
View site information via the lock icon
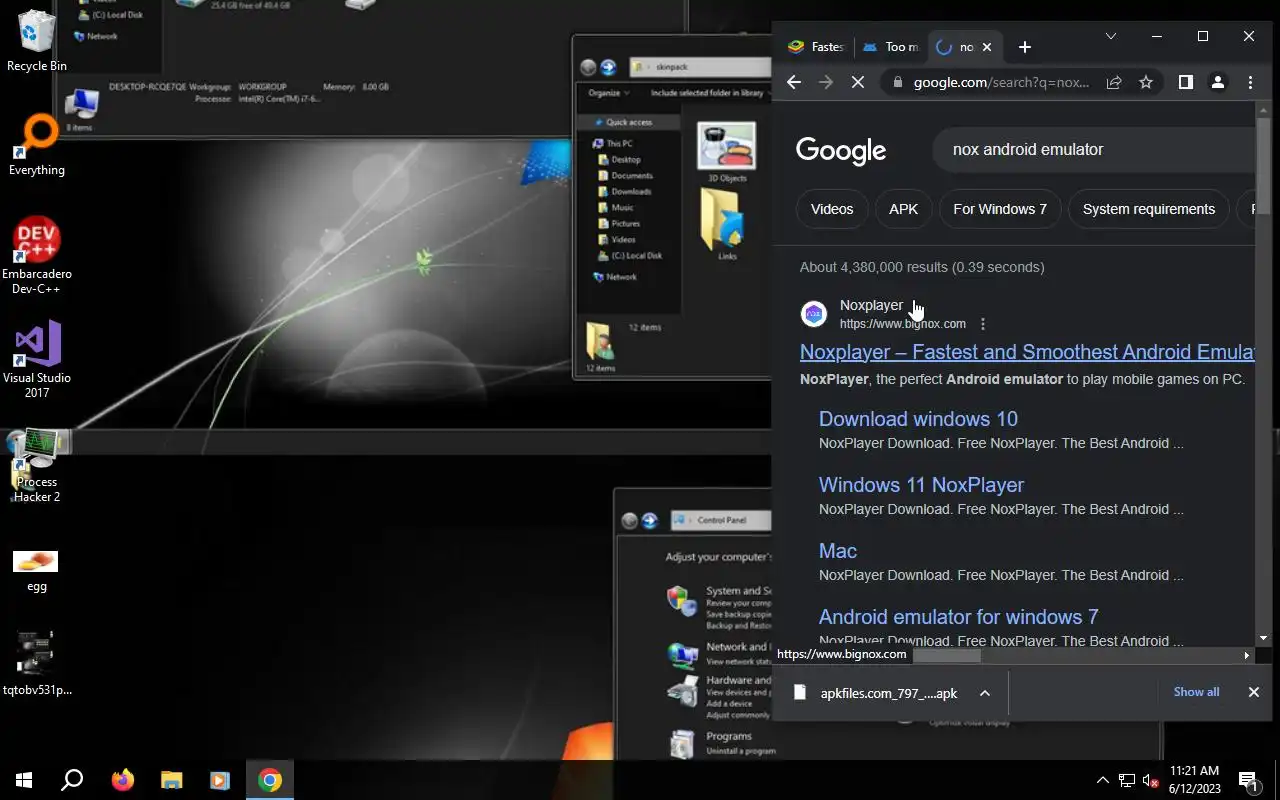click(897, 83)
